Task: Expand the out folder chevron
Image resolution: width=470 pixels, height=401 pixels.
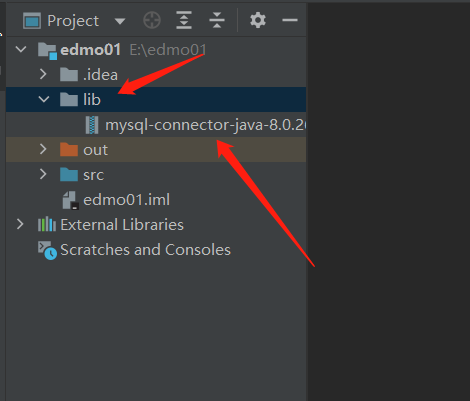Action: click(x=43, y=149)
